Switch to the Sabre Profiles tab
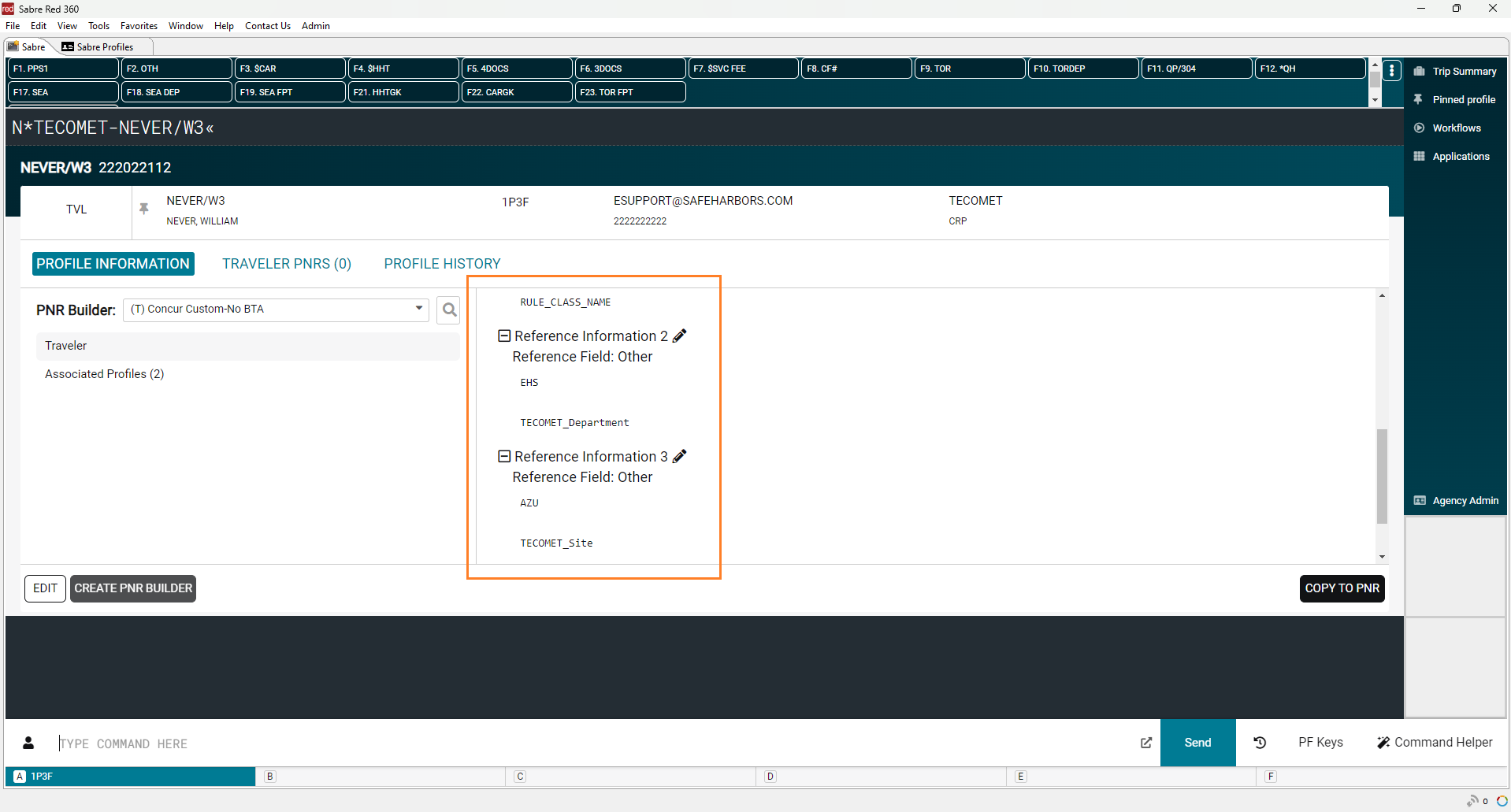 pyautogui.click(x=98, y=46)
